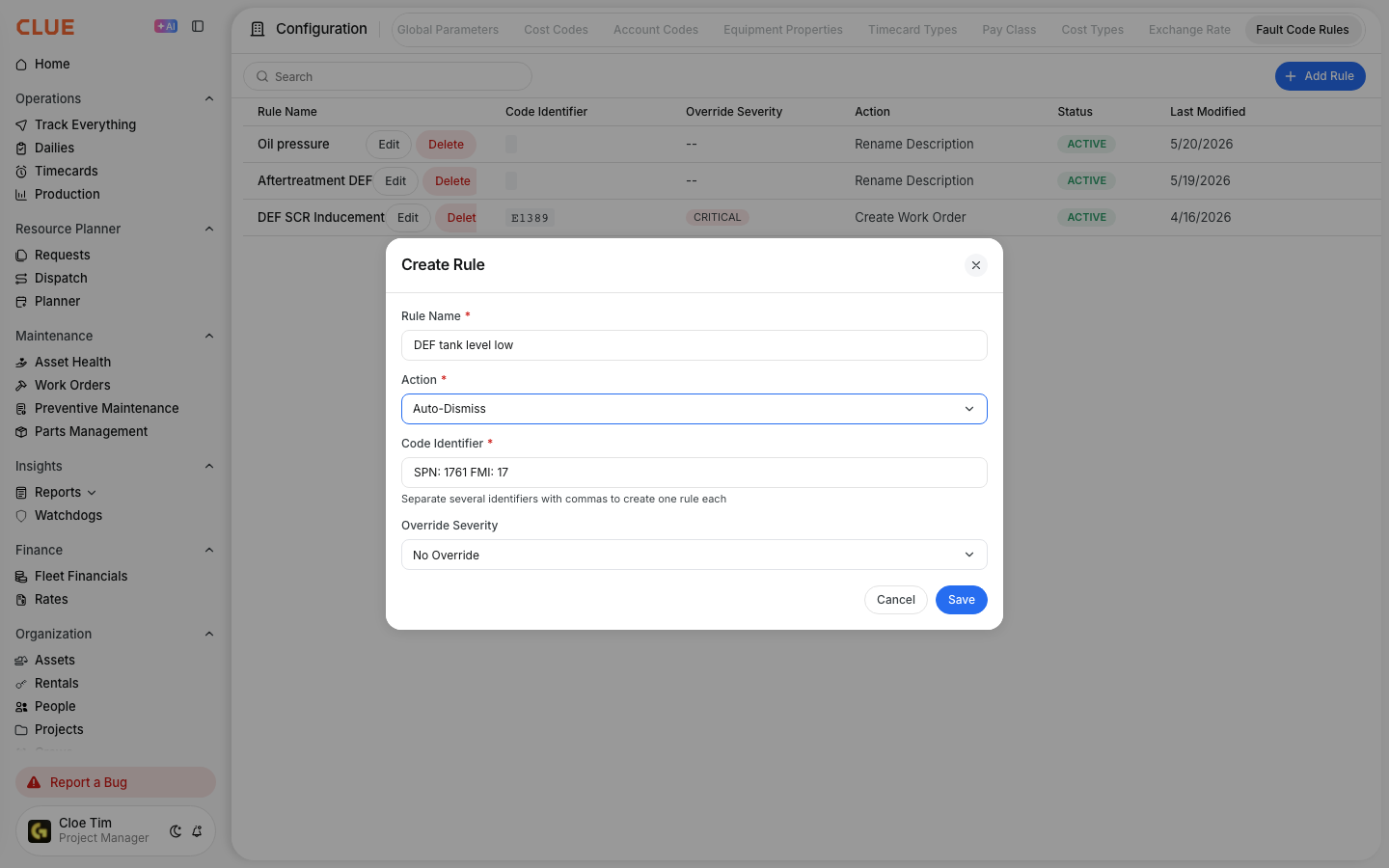Open Work Orders in sidebar
Image resolution: width=1389 pixels, height=868 pixels.
72,385
